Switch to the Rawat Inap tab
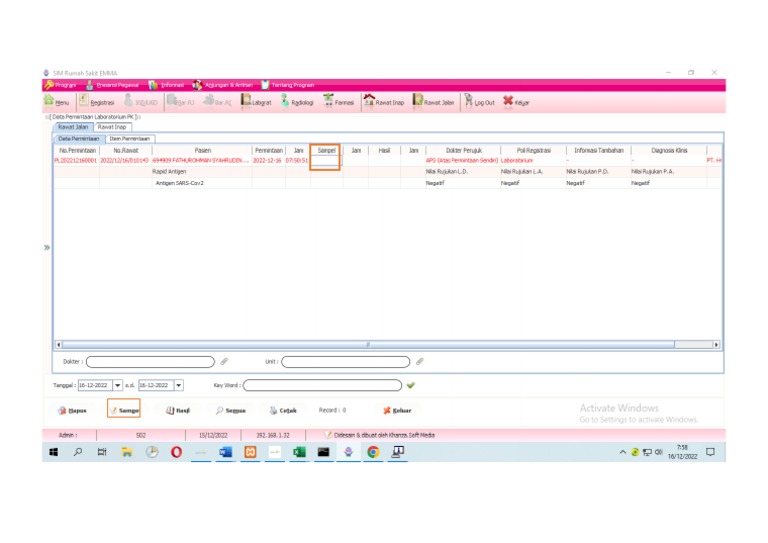Screen dimensions: 768x543 [112, 127]
